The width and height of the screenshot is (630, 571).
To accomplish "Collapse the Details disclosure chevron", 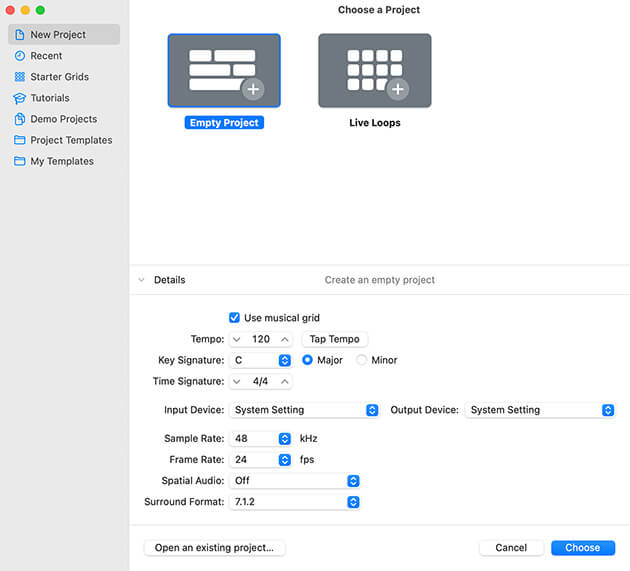I will [141, 280].
